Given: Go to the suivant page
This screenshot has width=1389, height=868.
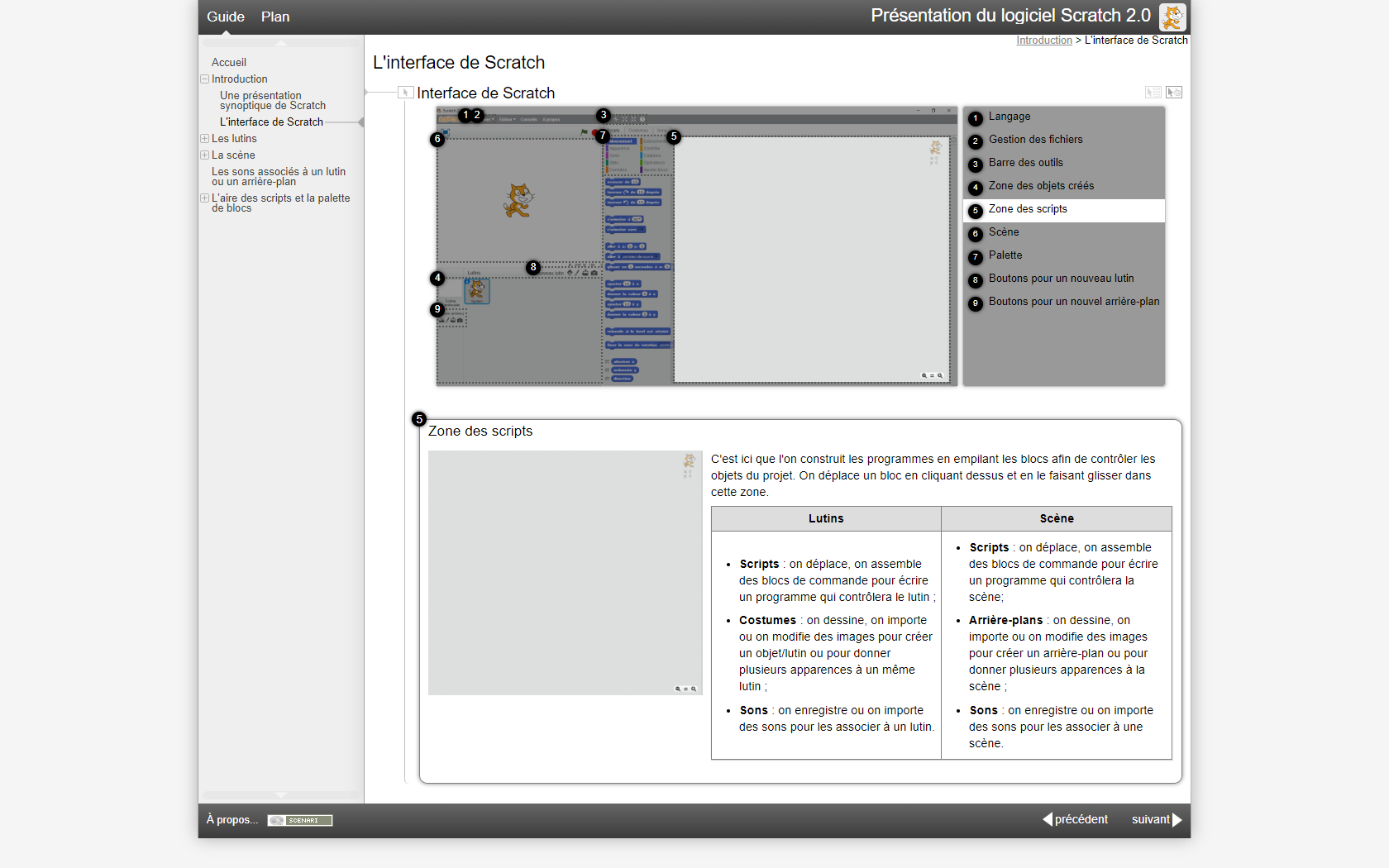Looking at the screenshot, I should point(1156,819).
